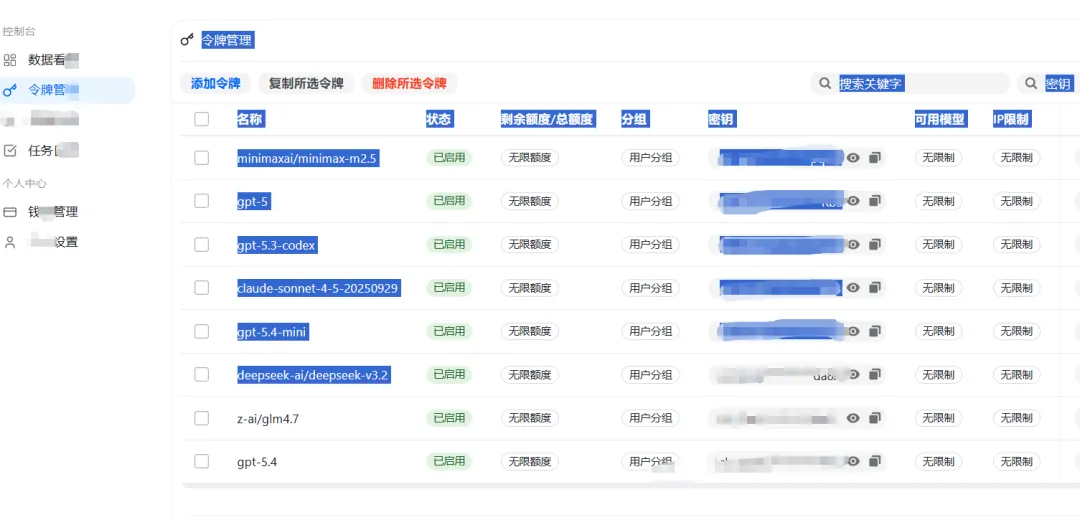Reveal the gpt-5.3-codex key with eye icon
This screenshot has height=520, width=1080.
(853, 245)
